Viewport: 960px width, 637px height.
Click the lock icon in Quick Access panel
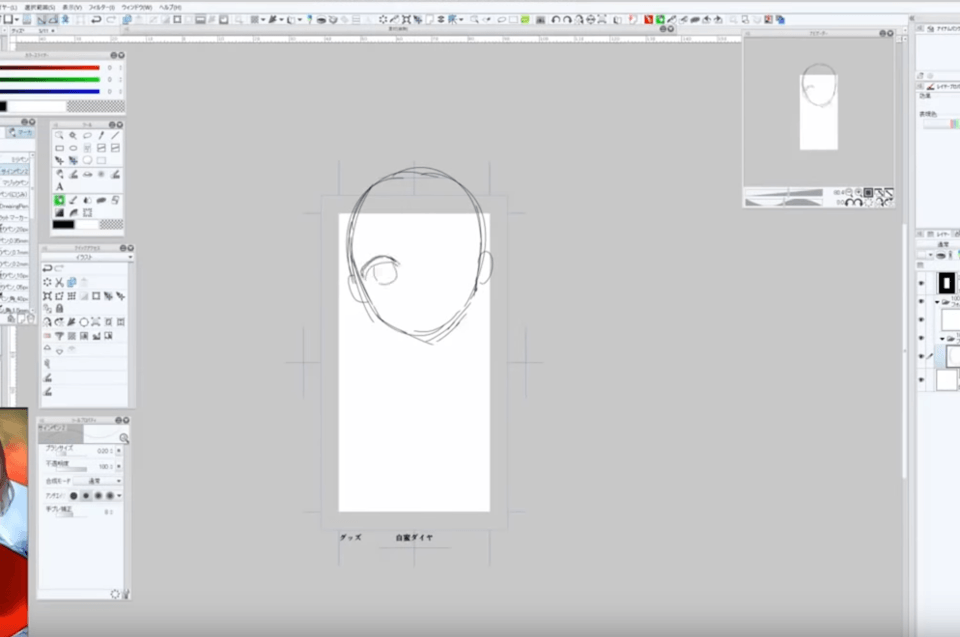point(60,308)
